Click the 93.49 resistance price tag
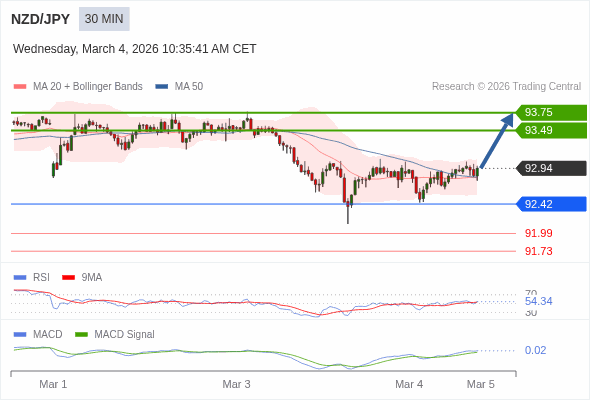 [551, 130]
